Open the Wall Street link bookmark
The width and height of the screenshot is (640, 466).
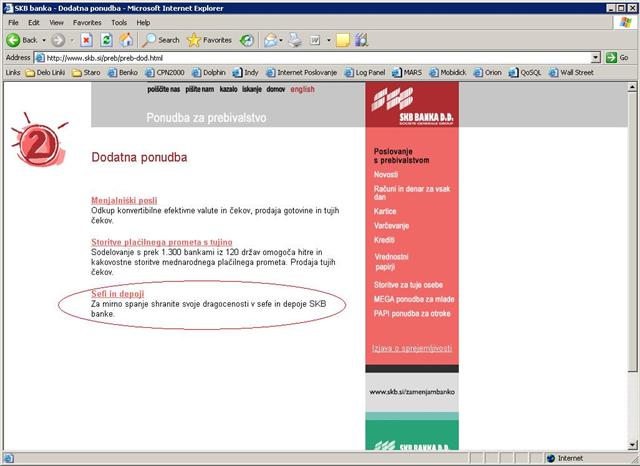click(x=571, y=73)
